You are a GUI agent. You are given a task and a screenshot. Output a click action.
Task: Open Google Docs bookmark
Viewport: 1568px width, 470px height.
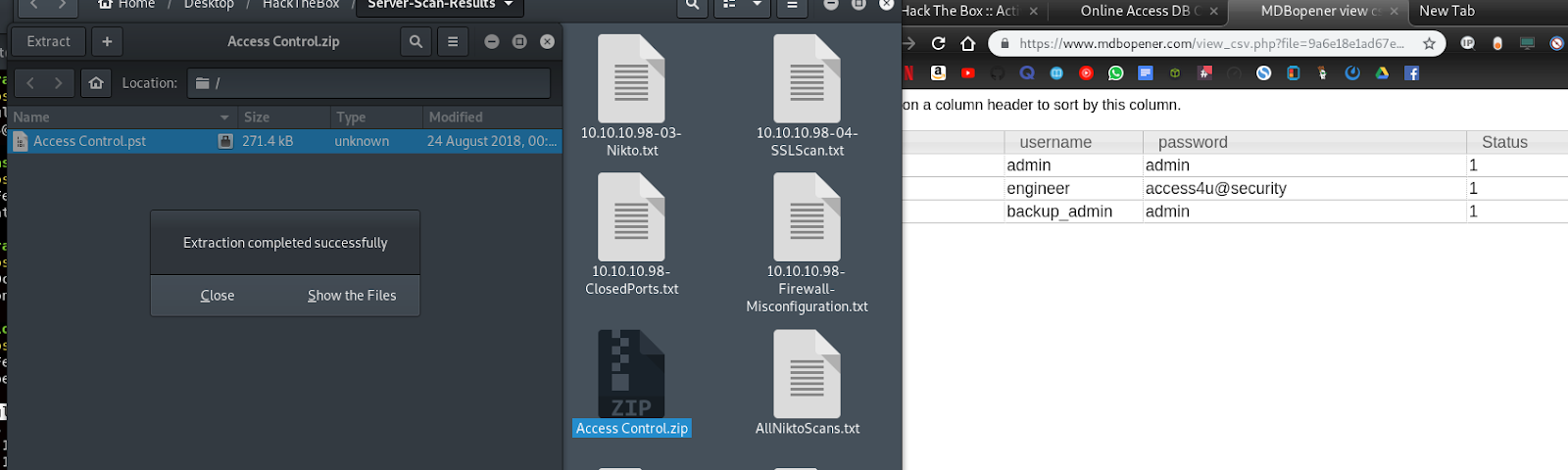click(1146, 73)
